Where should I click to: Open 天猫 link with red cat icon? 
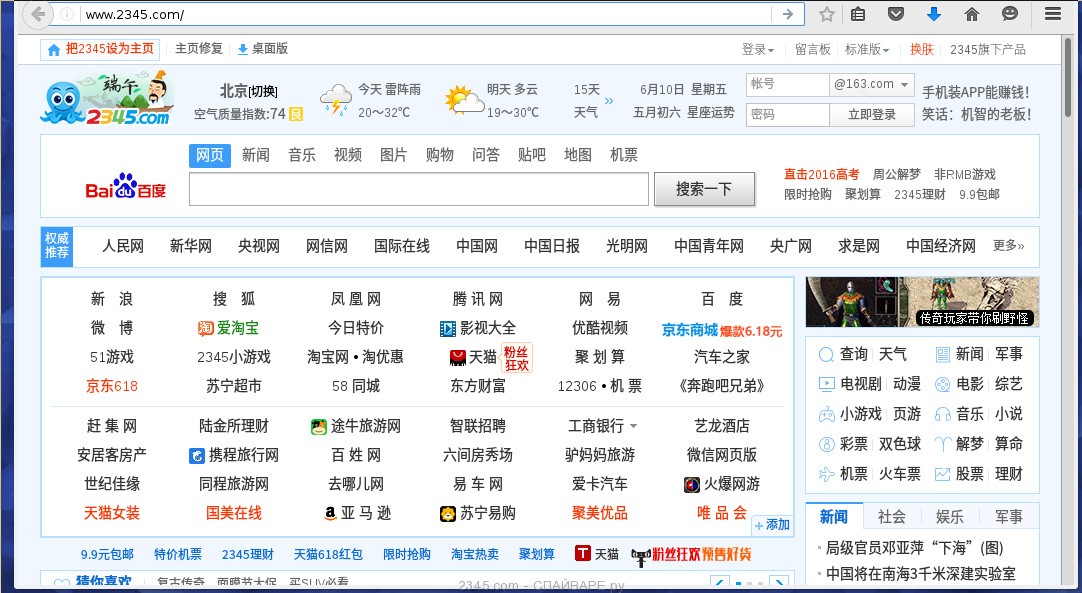(x=473, y=357)
